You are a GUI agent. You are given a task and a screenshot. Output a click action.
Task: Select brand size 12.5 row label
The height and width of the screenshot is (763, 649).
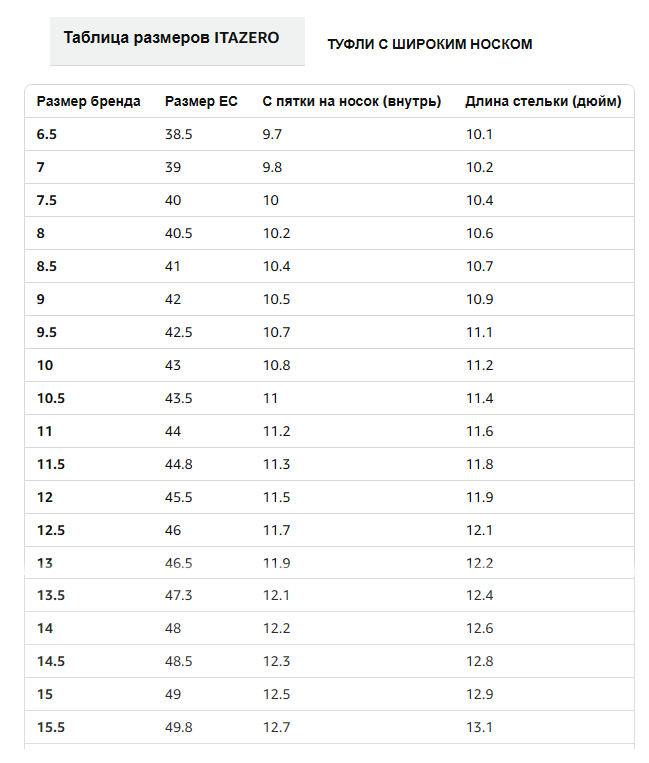pos(51,530)
